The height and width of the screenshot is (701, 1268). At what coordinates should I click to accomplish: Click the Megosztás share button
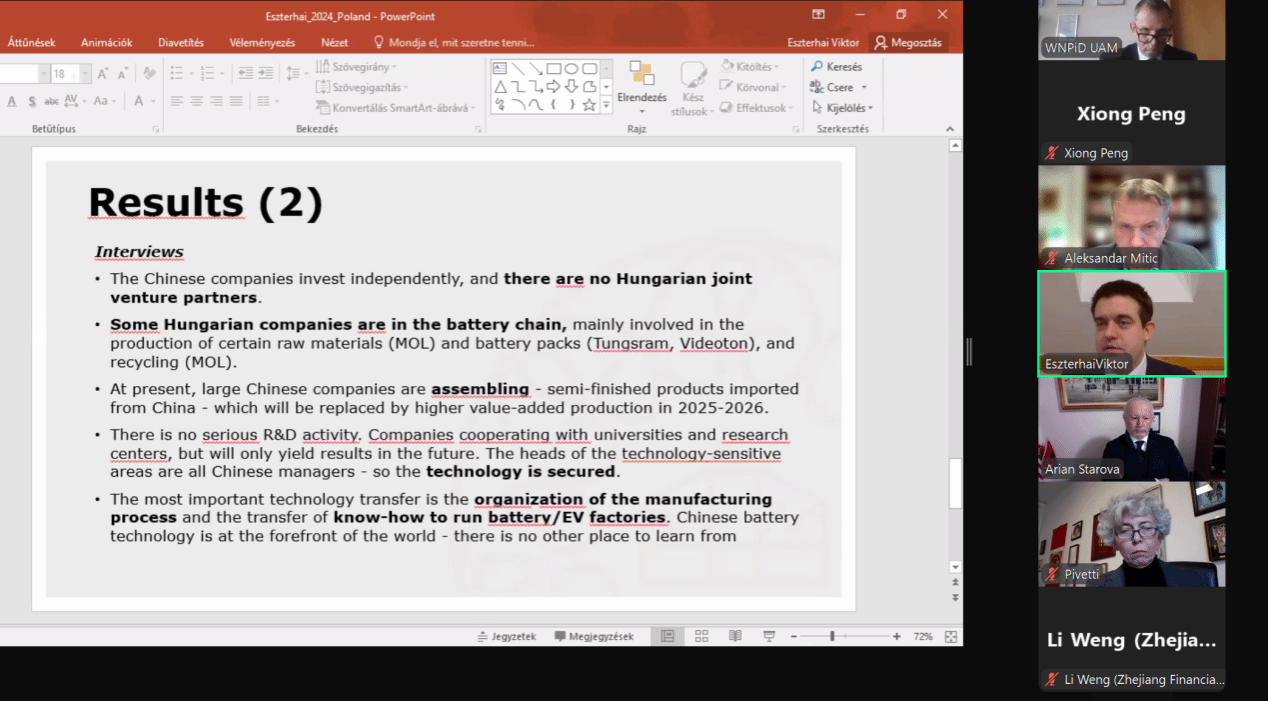[x=908, y=43]
